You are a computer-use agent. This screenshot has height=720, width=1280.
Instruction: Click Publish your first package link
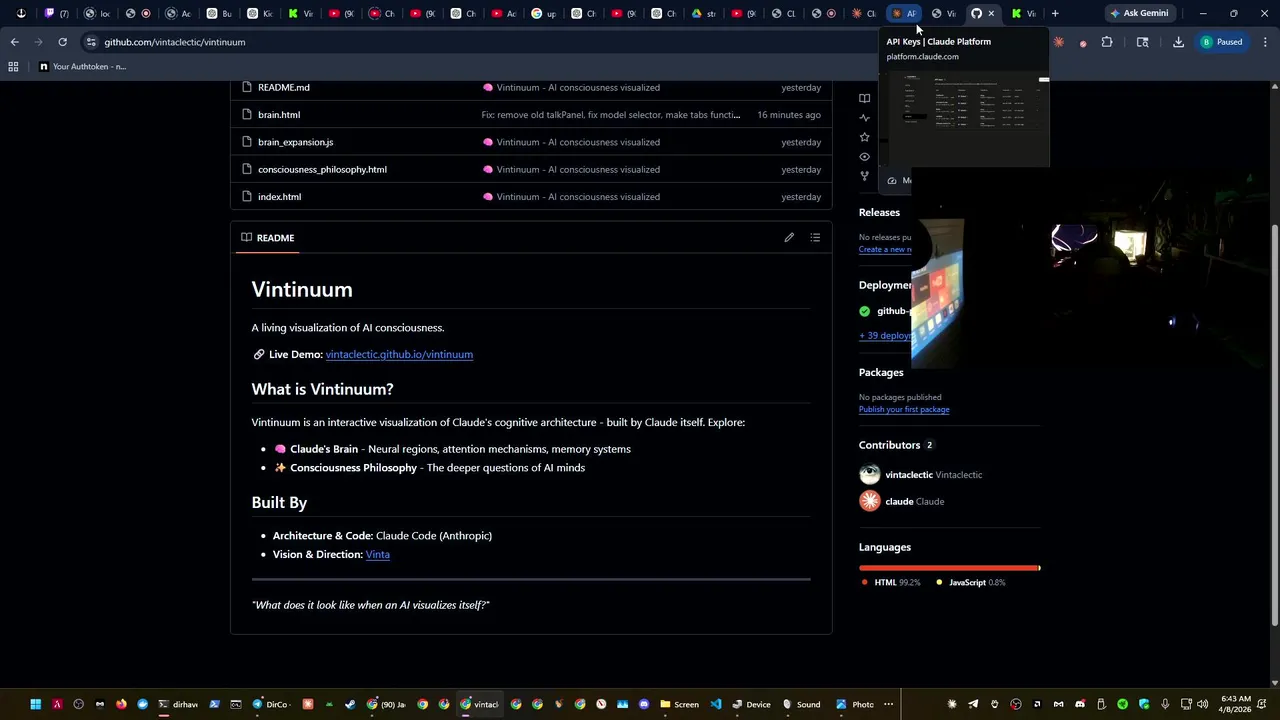[x=904, y=409]
